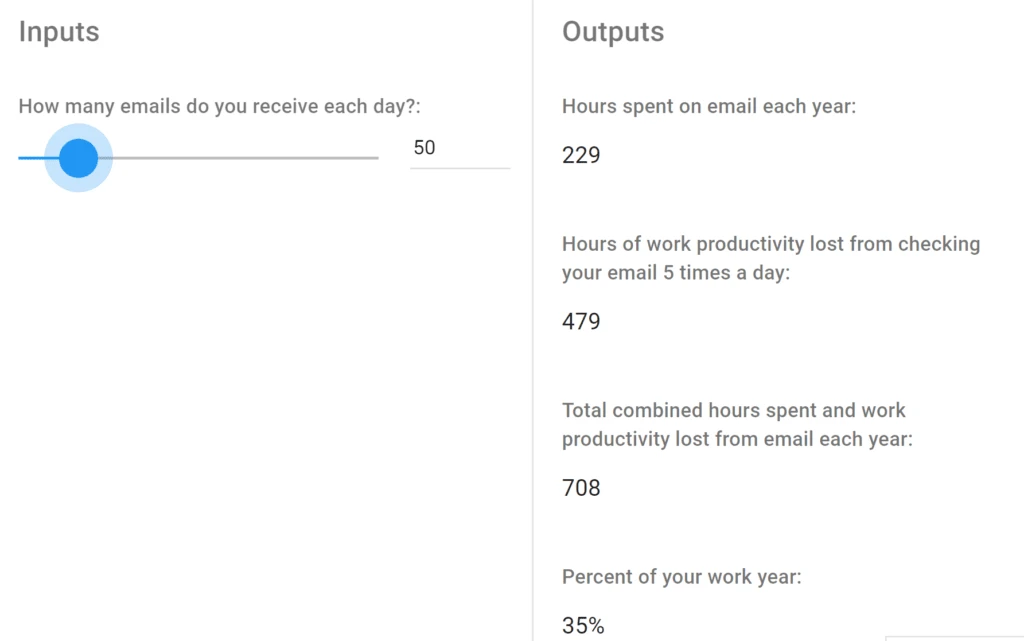Select the 479 productivity hours value
This screenshot has width=1024, height=641.
581,321
